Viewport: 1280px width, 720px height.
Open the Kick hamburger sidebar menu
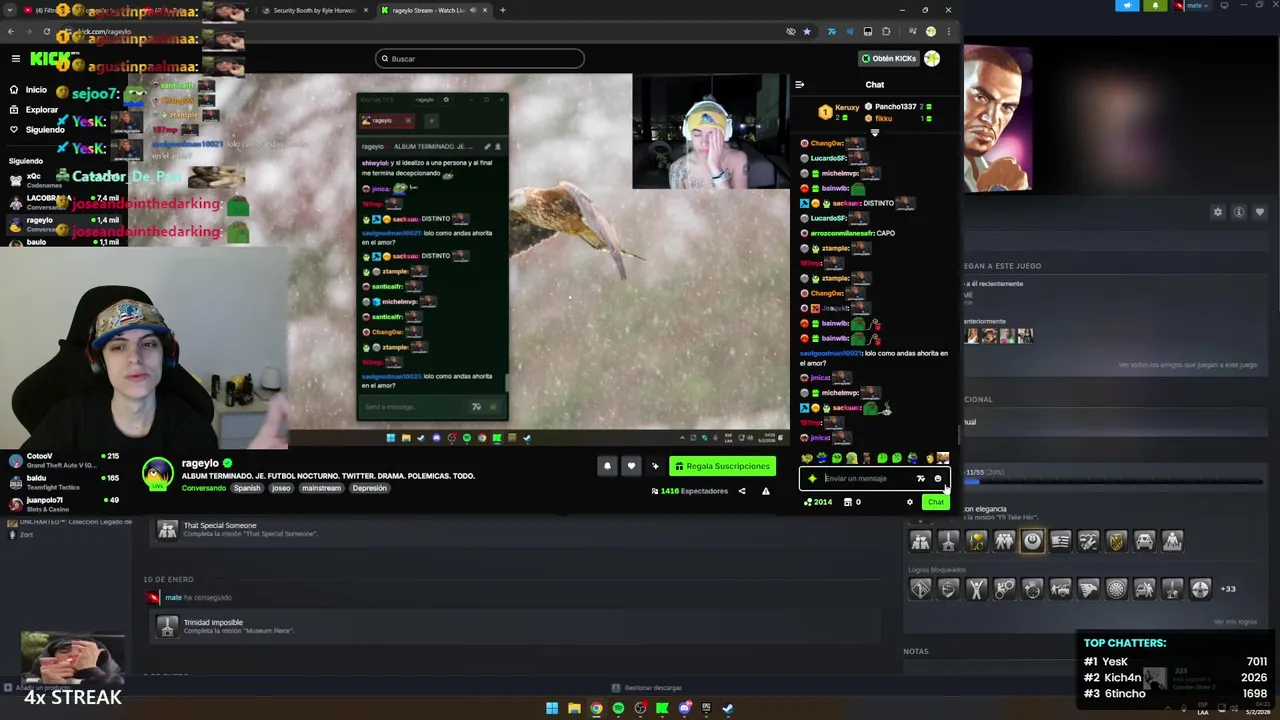[x=16, y=59]
